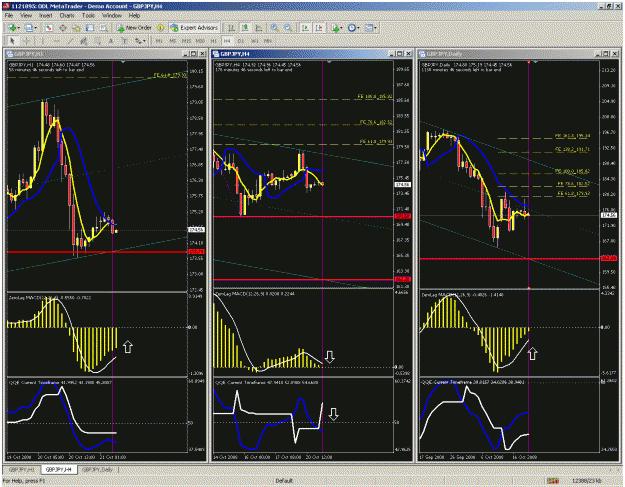This screenshot has width=625, height=487.
Task: Check the connection status bars icon
Action: tap(553, 481)
